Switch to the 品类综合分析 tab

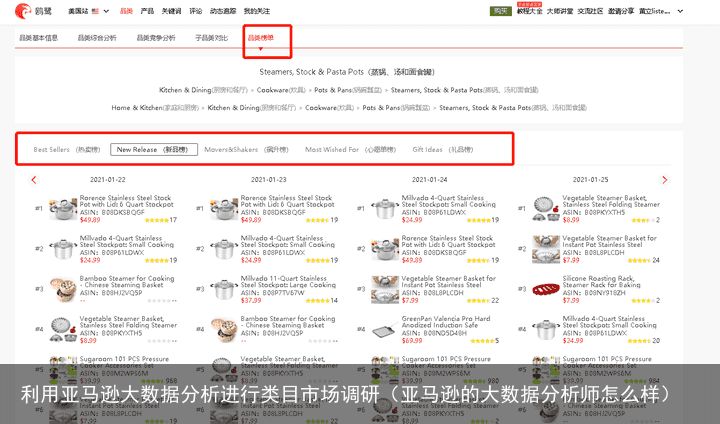97,38
